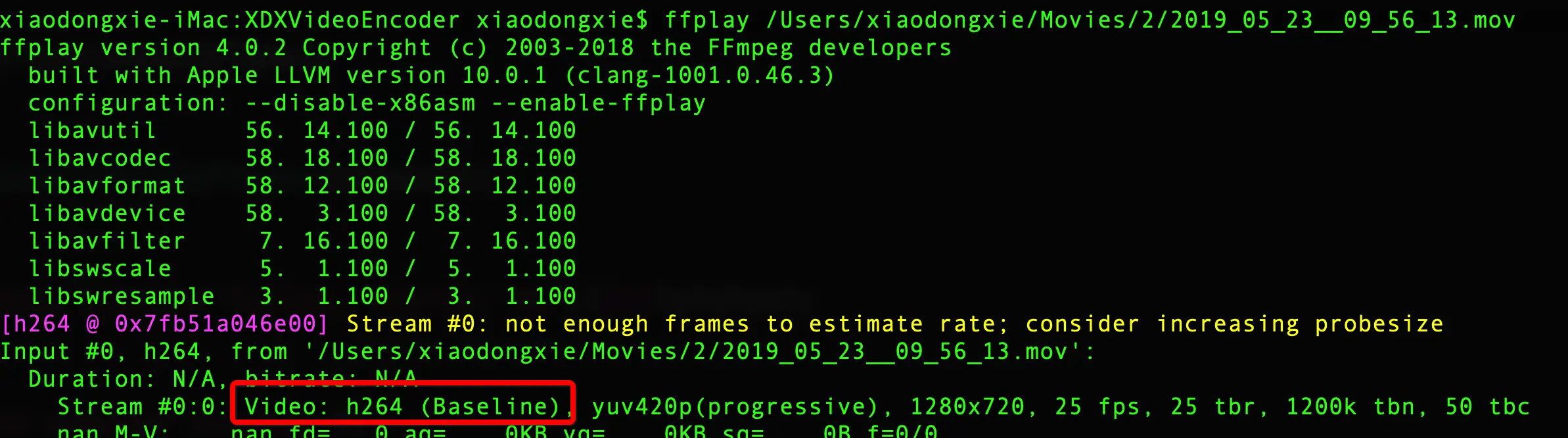Click the ffplay version 4.0.2 text
Screen dimensions: 1568x438
click(x=143, y=48)
